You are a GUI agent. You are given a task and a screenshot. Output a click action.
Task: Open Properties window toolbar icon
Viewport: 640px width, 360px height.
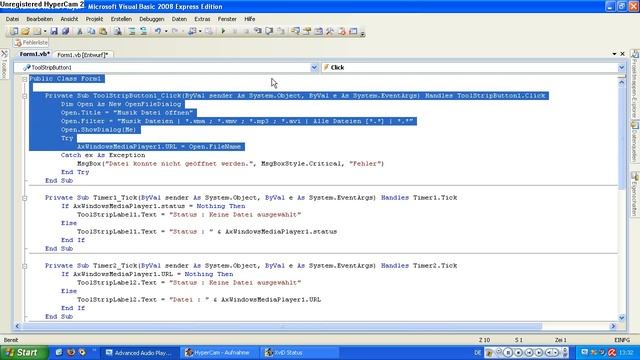coord(307,31)
